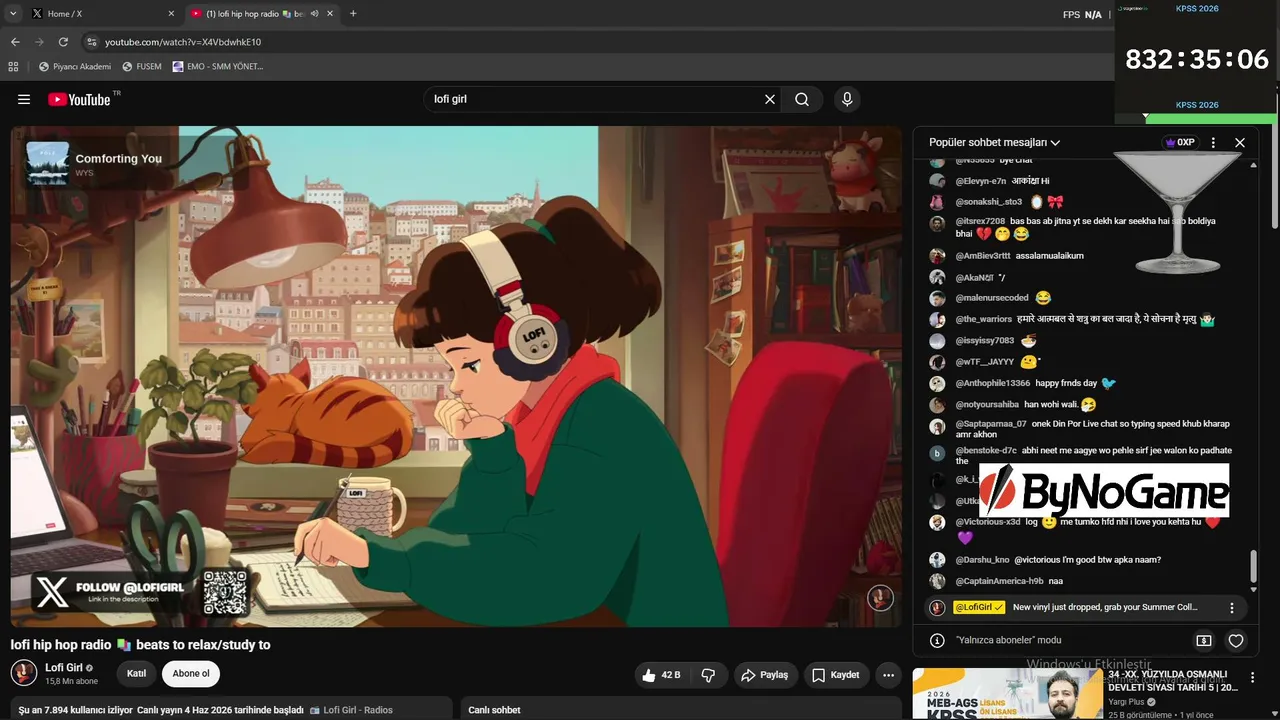Dislike the video with thumbs down

pos(708,675)
